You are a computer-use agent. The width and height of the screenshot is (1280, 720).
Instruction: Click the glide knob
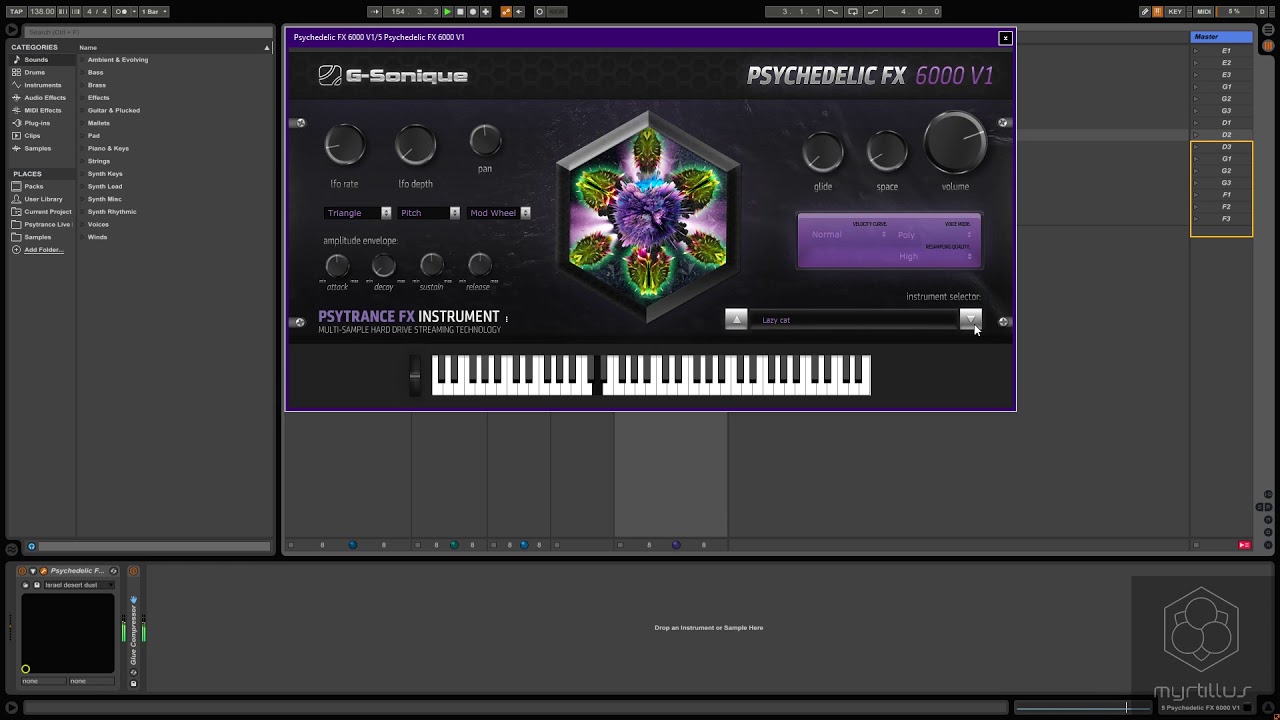click(823, 152)
